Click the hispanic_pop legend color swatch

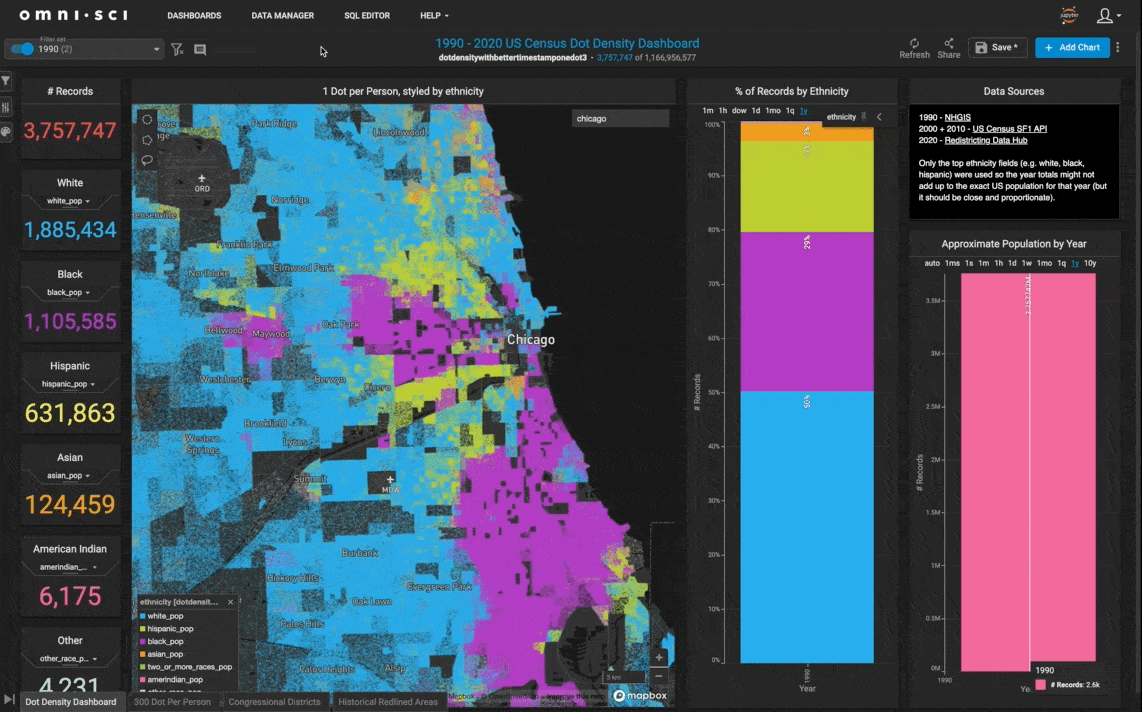[x=143, y=629]
